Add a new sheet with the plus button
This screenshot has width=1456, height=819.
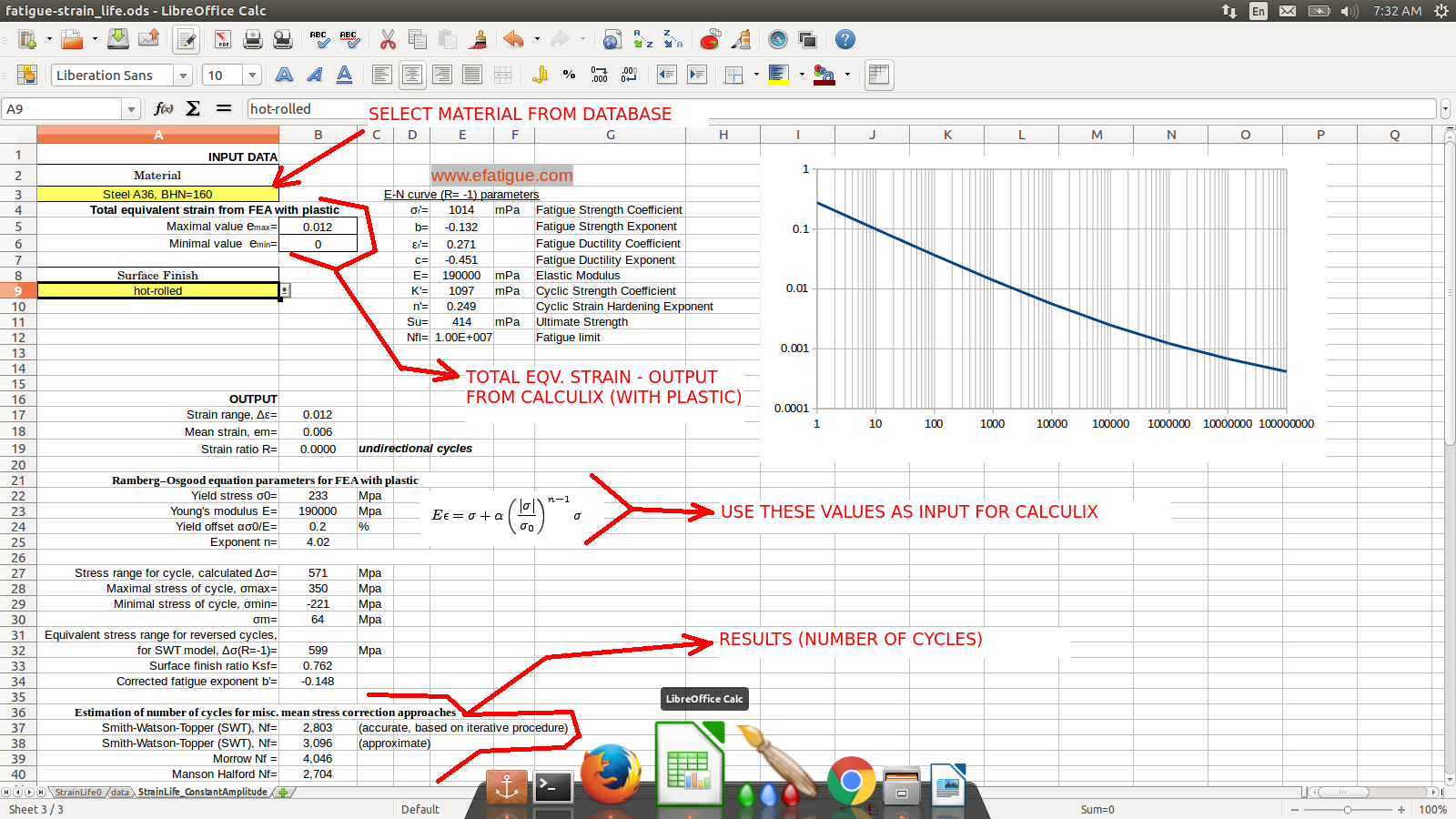coord(285,793)
